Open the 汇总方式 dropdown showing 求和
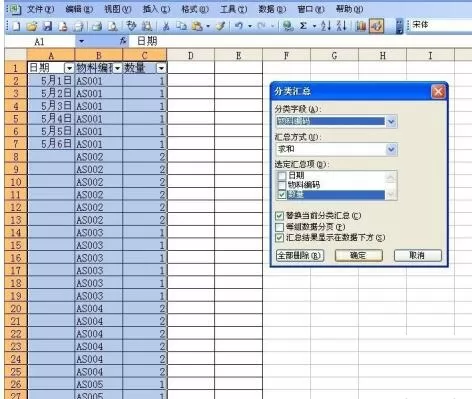472x399 pixels. [391, 149]
